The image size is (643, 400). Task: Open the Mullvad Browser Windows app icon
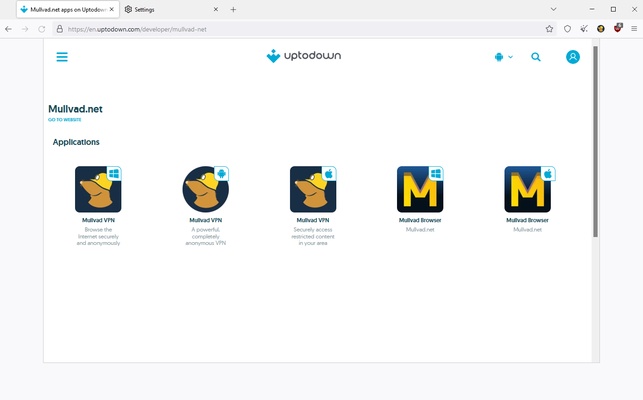420,189
